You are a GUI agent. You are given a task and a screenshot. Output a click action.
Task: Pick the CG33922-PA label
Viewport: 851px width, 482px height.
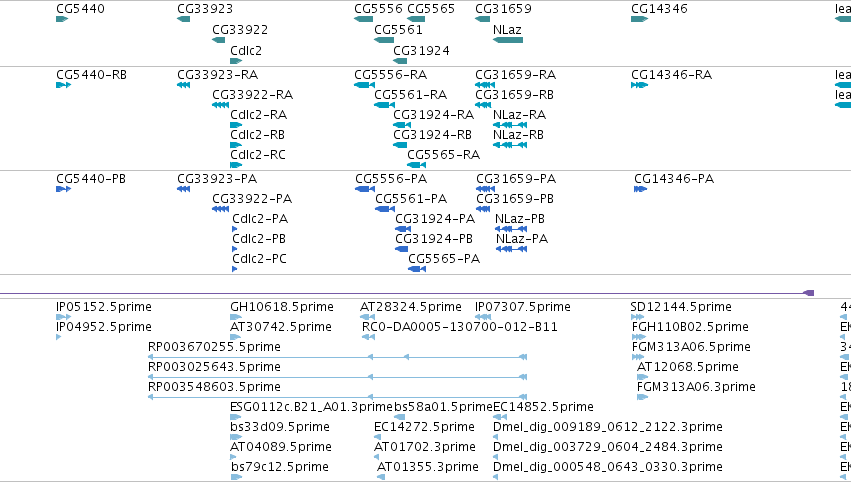click(x=252, y=199)
